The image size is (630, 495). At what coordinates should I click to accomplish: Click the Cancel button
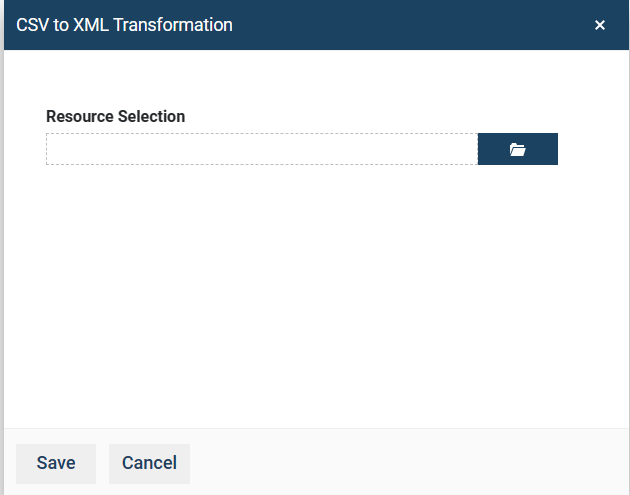149,463
